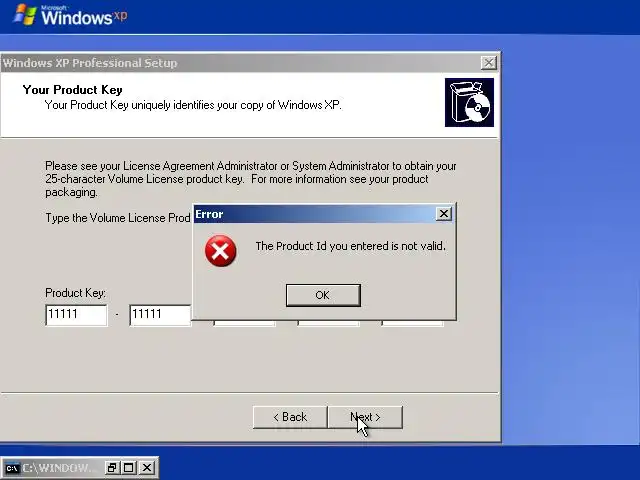
Task: Focus the second Product Key field
Action: (160, 315)
